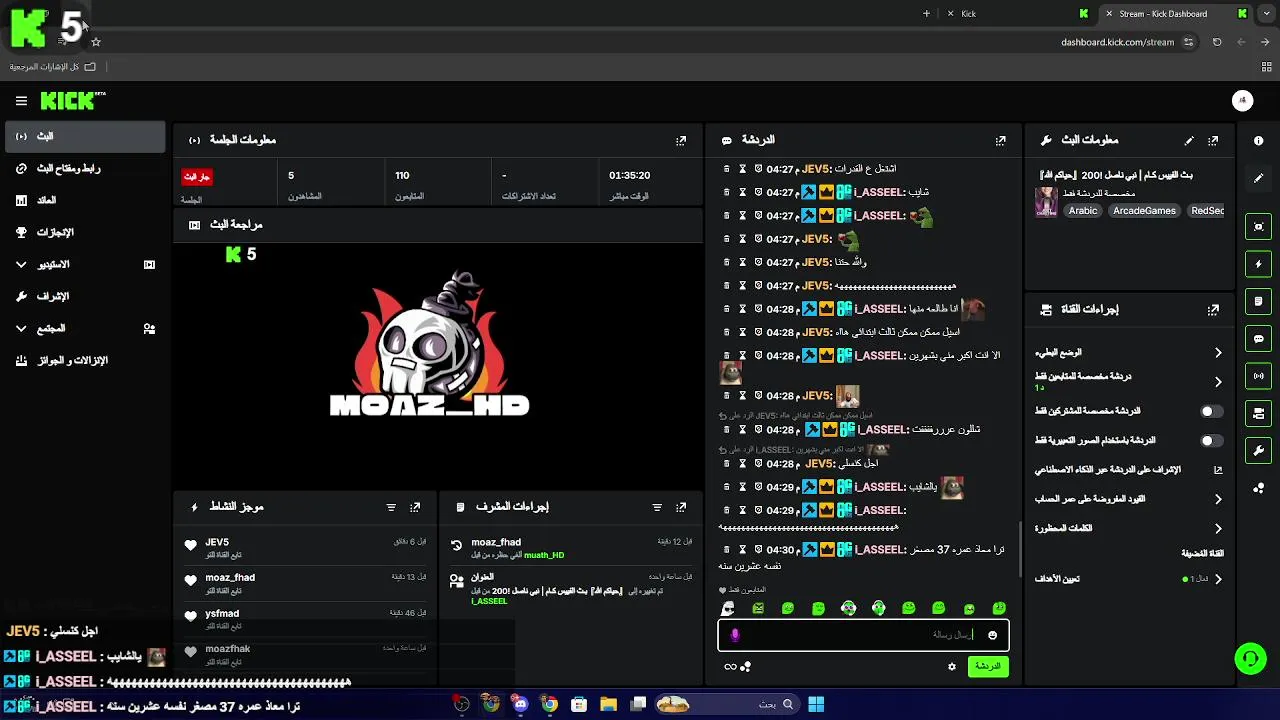The width and height of the screenshot is (1280, 720).
Task: Open the Moderation sidebar item
Action: [x=85, y=297]
